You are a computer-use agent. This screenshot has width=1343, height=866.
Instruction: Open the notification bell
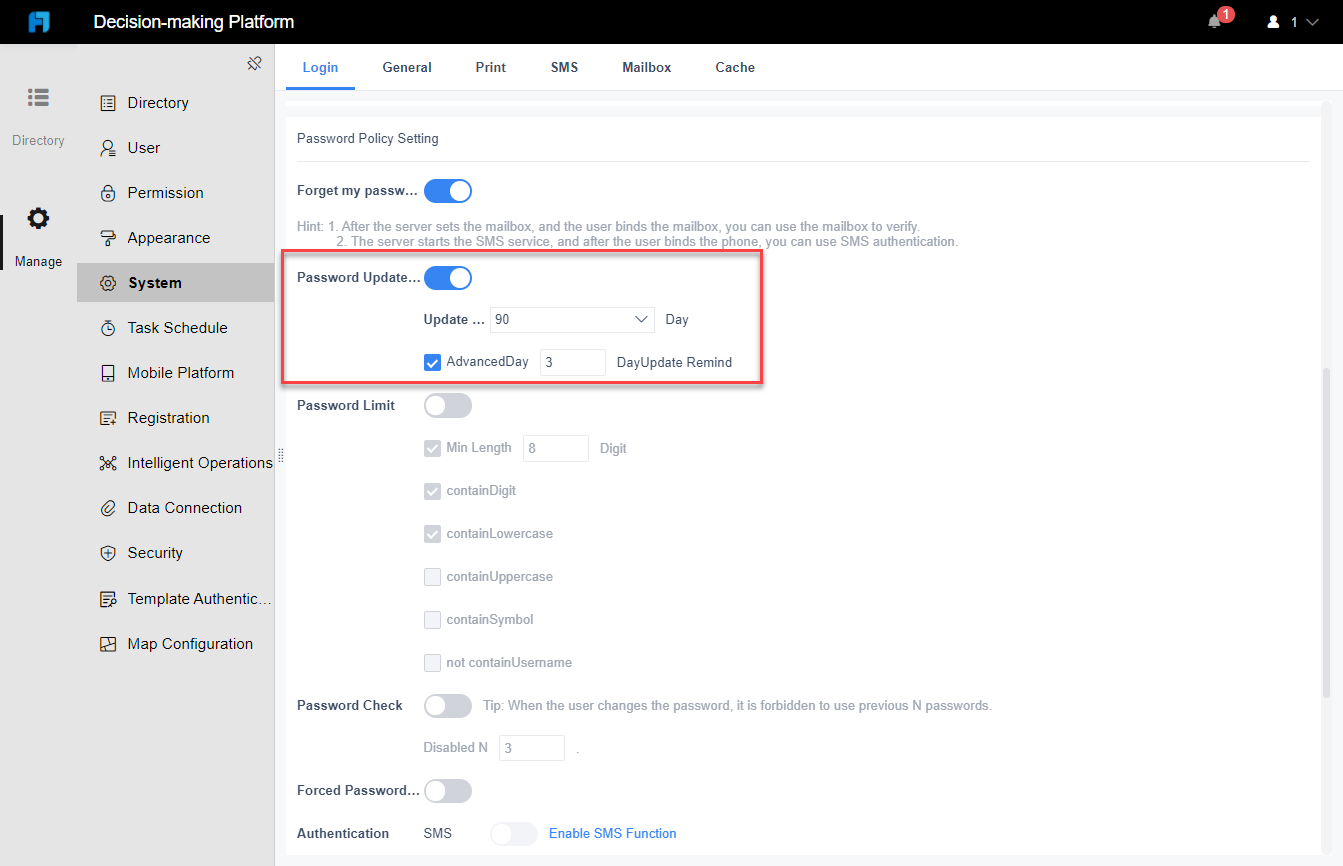(x=1215, y=21)
